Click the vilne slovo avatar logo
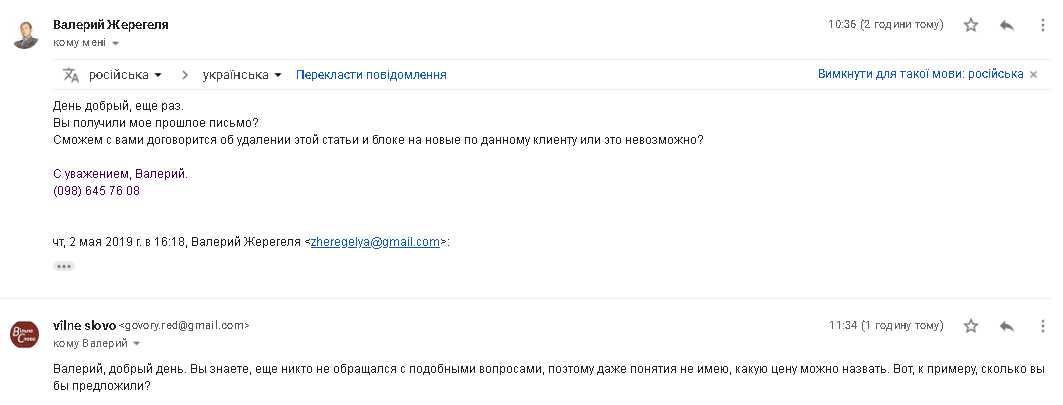The image size is (1063, 405). (x=25, y=334)
